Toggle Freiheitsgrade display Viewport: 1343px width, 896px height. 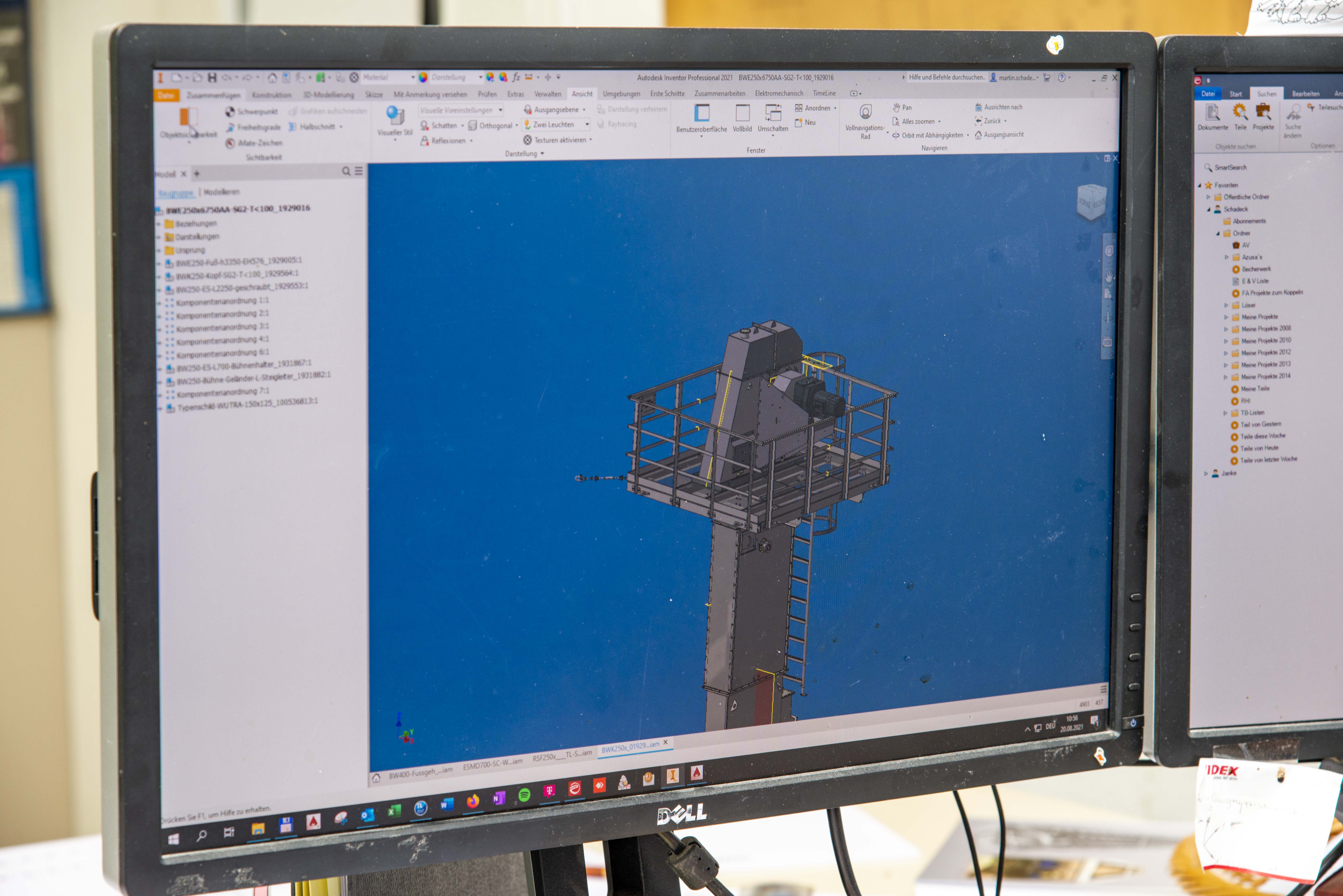click(x=253, y=128)
